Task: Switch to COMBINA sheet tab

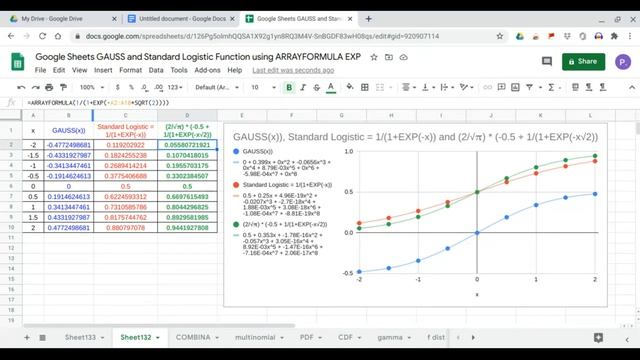Action: (193, 338)
